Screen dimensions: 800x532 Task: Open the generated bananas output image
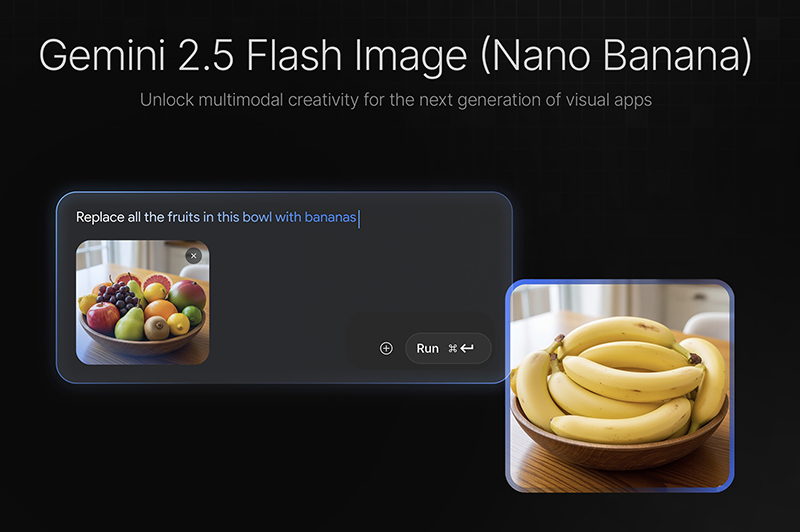(619, 386)
